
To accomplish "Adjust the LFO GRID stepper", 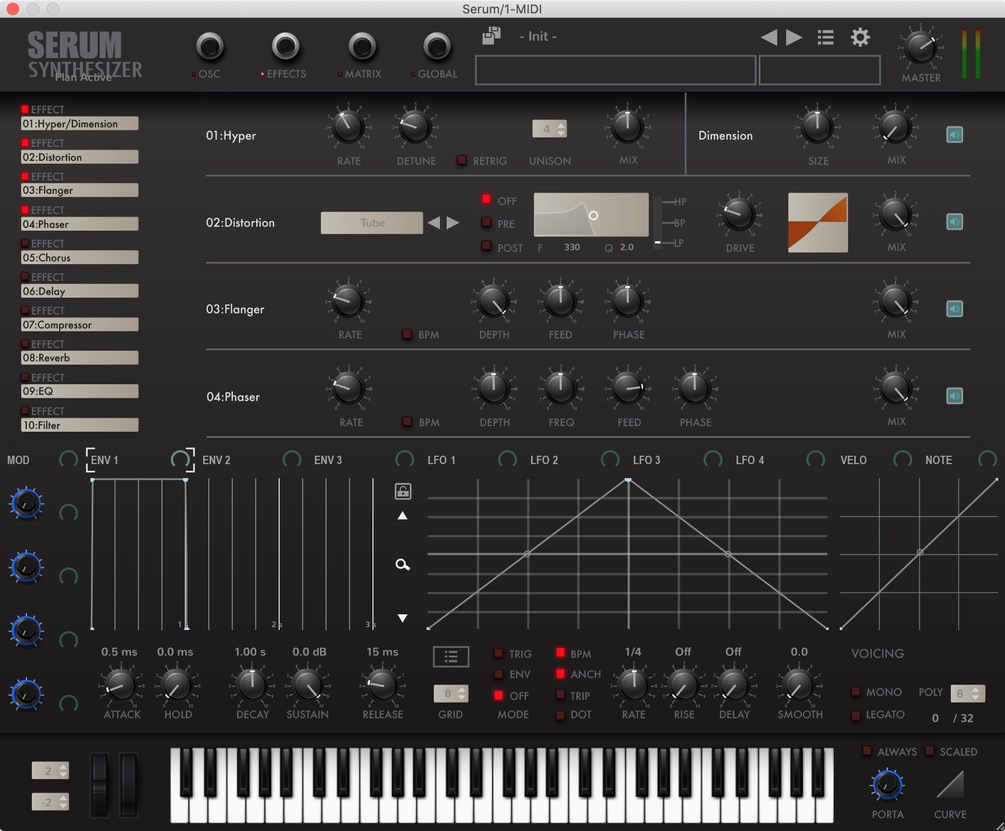I will [451, 693].
